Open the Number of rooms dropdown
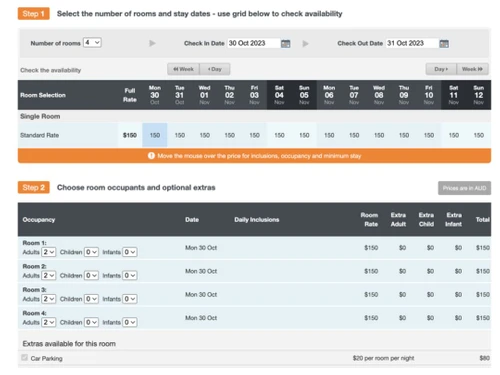The image size is (500, 375). [92, 43]
